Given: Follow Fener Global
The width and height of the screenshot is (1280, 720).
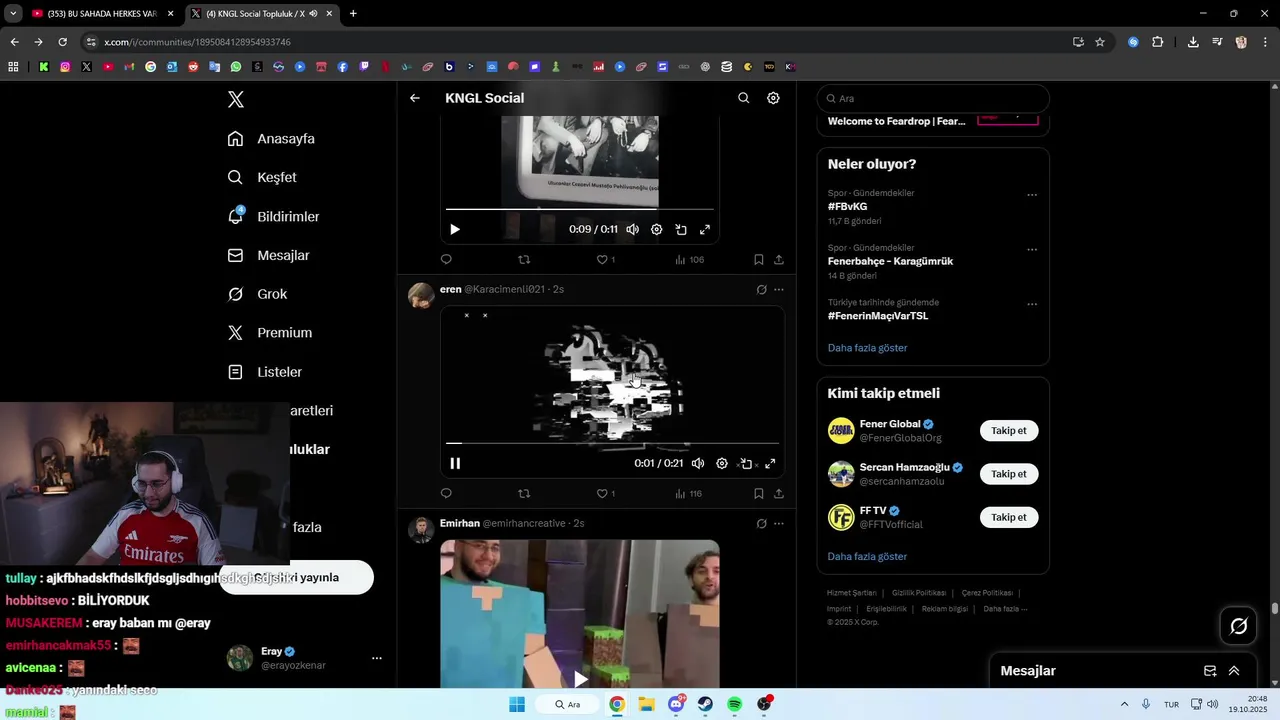Looking at the screenshot, I should pos(1008,431).
